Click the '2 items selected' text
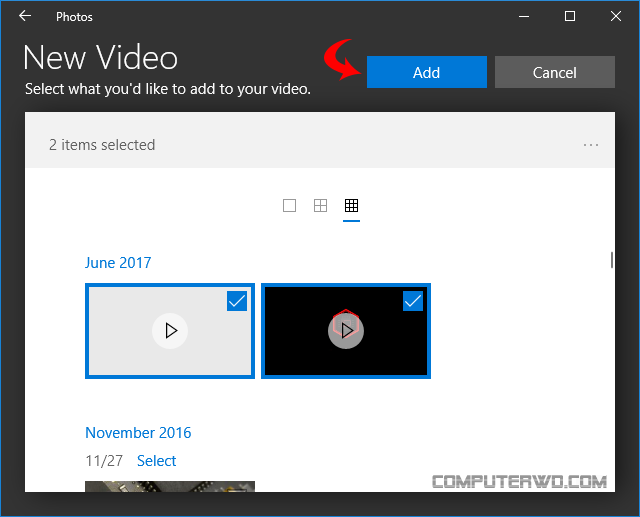This screenshot has height=517, width=640. click(102, 145)
